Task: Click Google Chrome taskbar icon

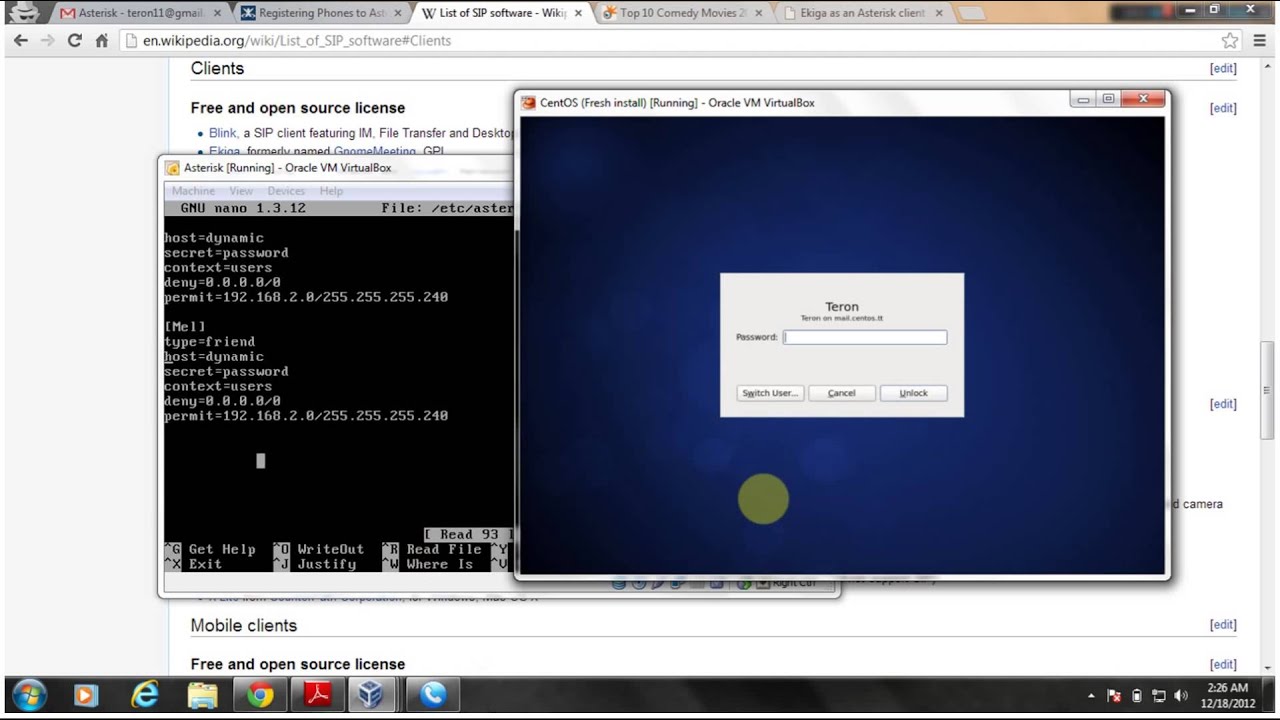Action: (260, 695)
